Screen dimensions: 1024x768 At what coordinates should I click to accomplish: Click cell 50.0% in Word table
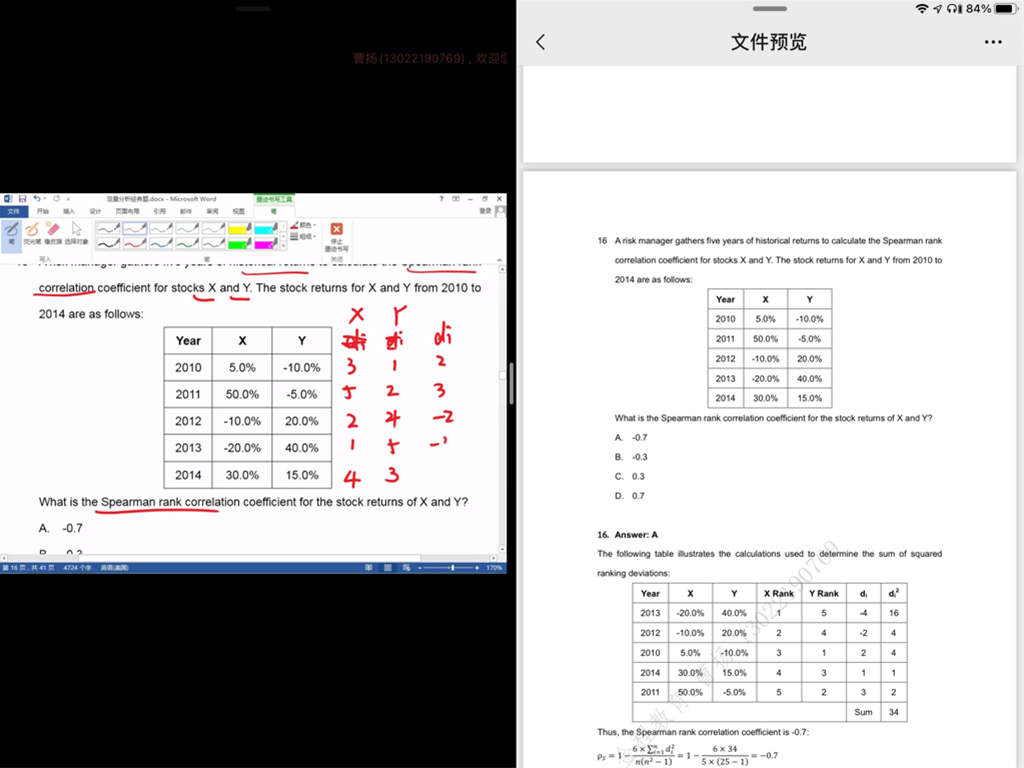pyautogui.click(x=242, y=394)
